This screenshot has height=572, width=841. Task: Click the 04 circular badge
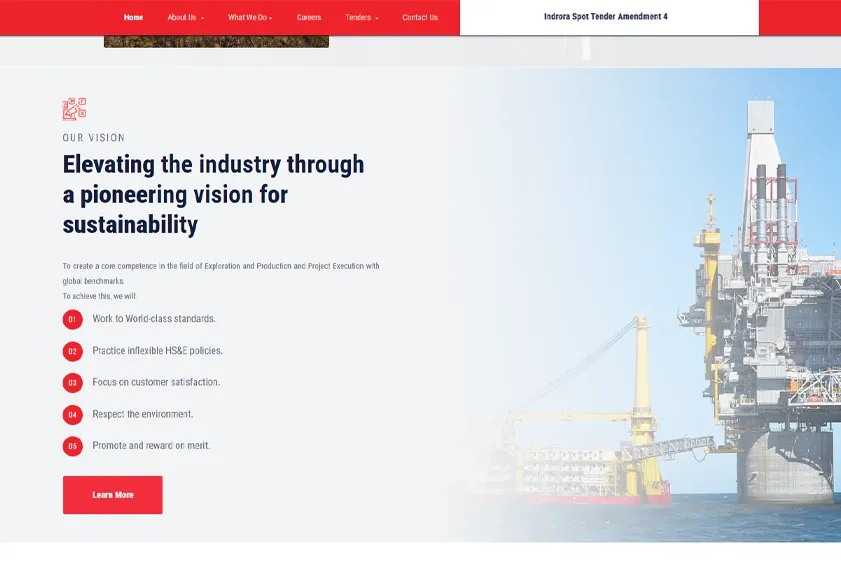click(72, 414)
